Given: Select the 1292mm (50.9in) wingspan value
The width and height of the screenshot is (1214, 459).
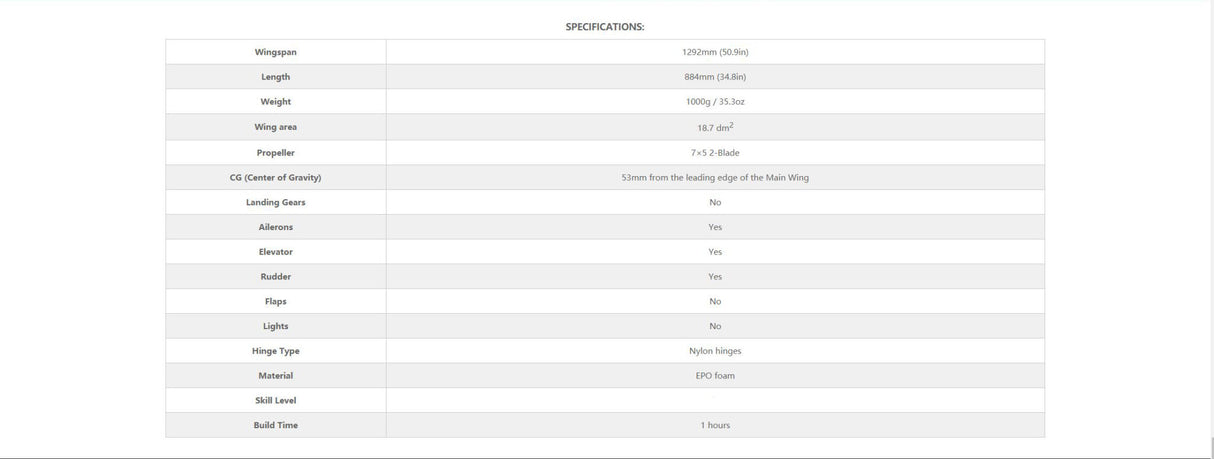Looking at the screenshot, I should pyautogui.click(x=715, y=52).
